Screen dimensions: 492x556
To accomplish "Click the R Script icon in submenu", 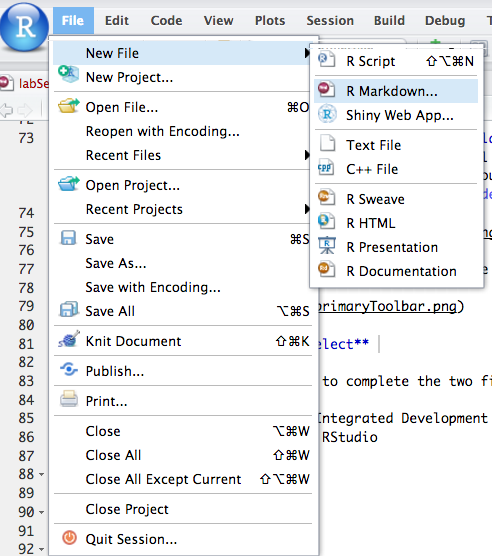I will (326, 59).
